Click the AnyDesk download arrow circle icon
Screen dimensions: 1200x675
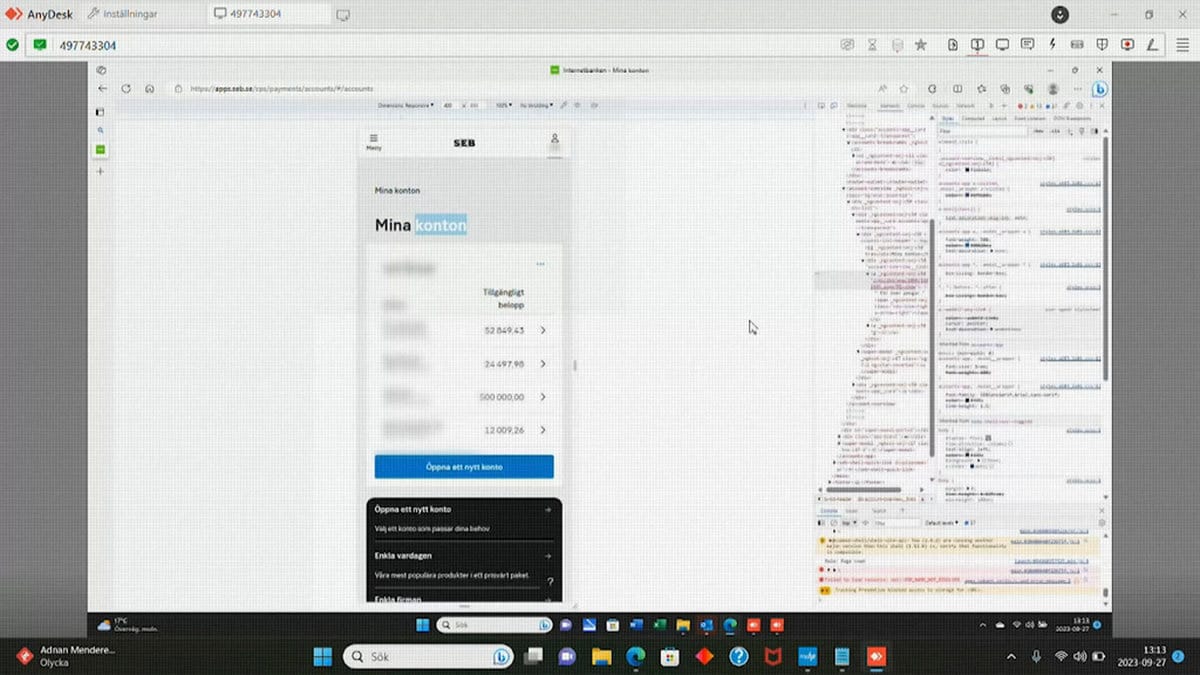[1061, 14]
